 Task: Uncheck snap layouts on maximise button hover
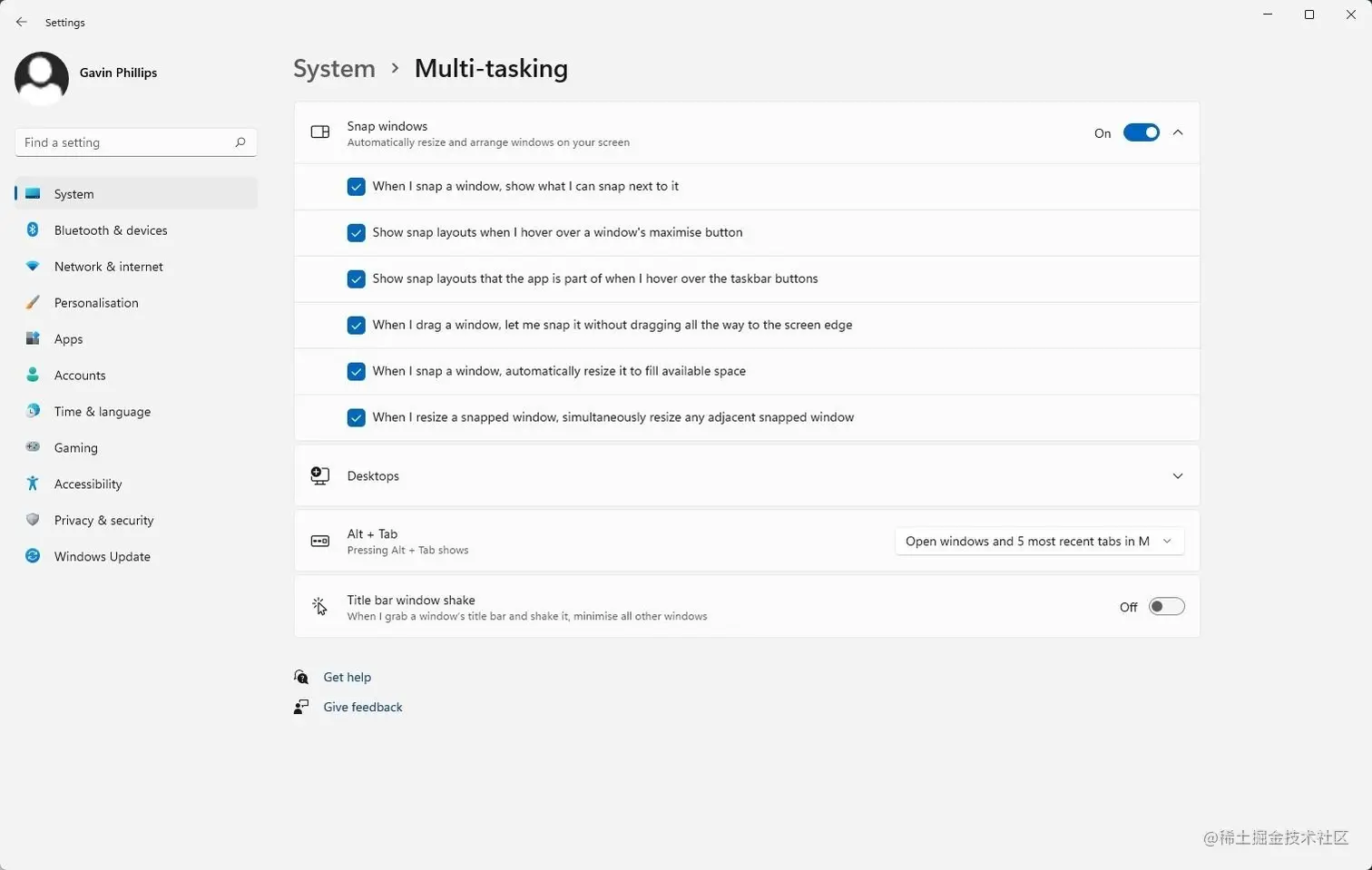pos(357,233)
